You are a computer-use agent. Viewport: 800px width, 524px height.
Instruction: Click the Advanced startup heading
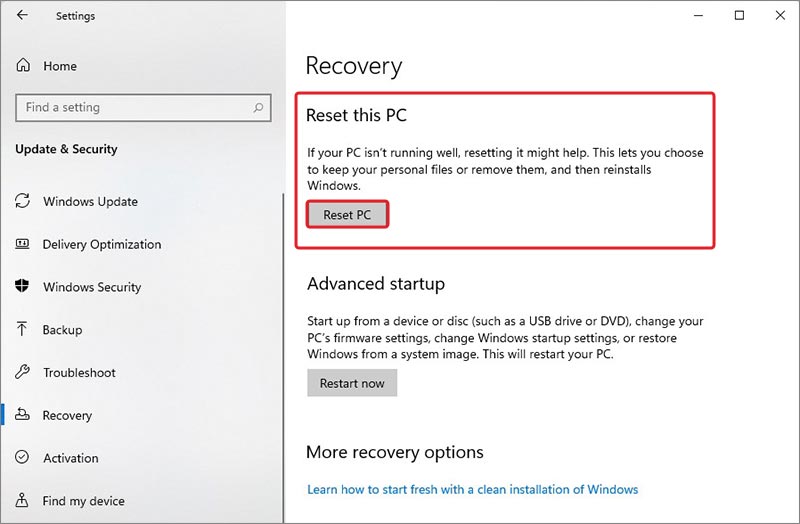click(376, 284)
